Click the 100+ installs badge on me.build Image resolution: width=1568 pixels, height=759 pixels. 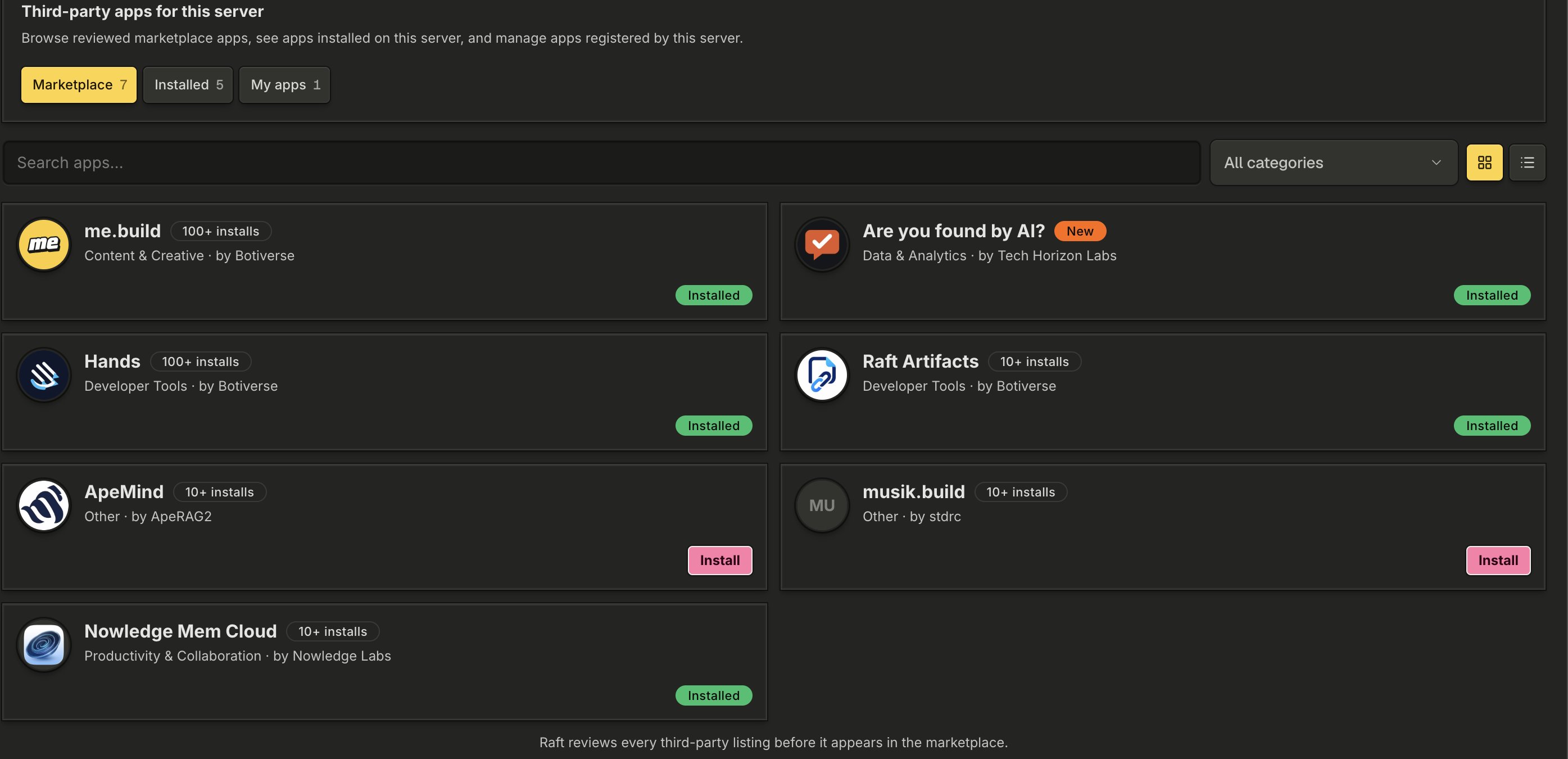(x=220, y=231)
